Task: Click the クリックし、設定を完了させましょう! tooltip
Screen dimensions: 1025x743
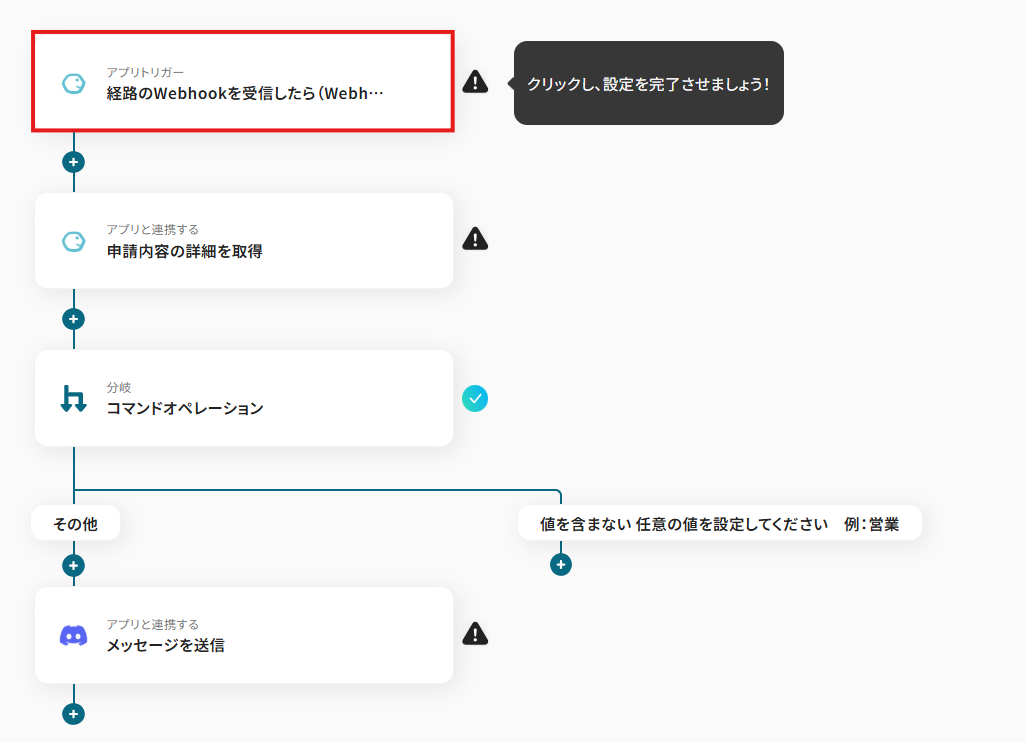Action: click(x=648, y=83)
